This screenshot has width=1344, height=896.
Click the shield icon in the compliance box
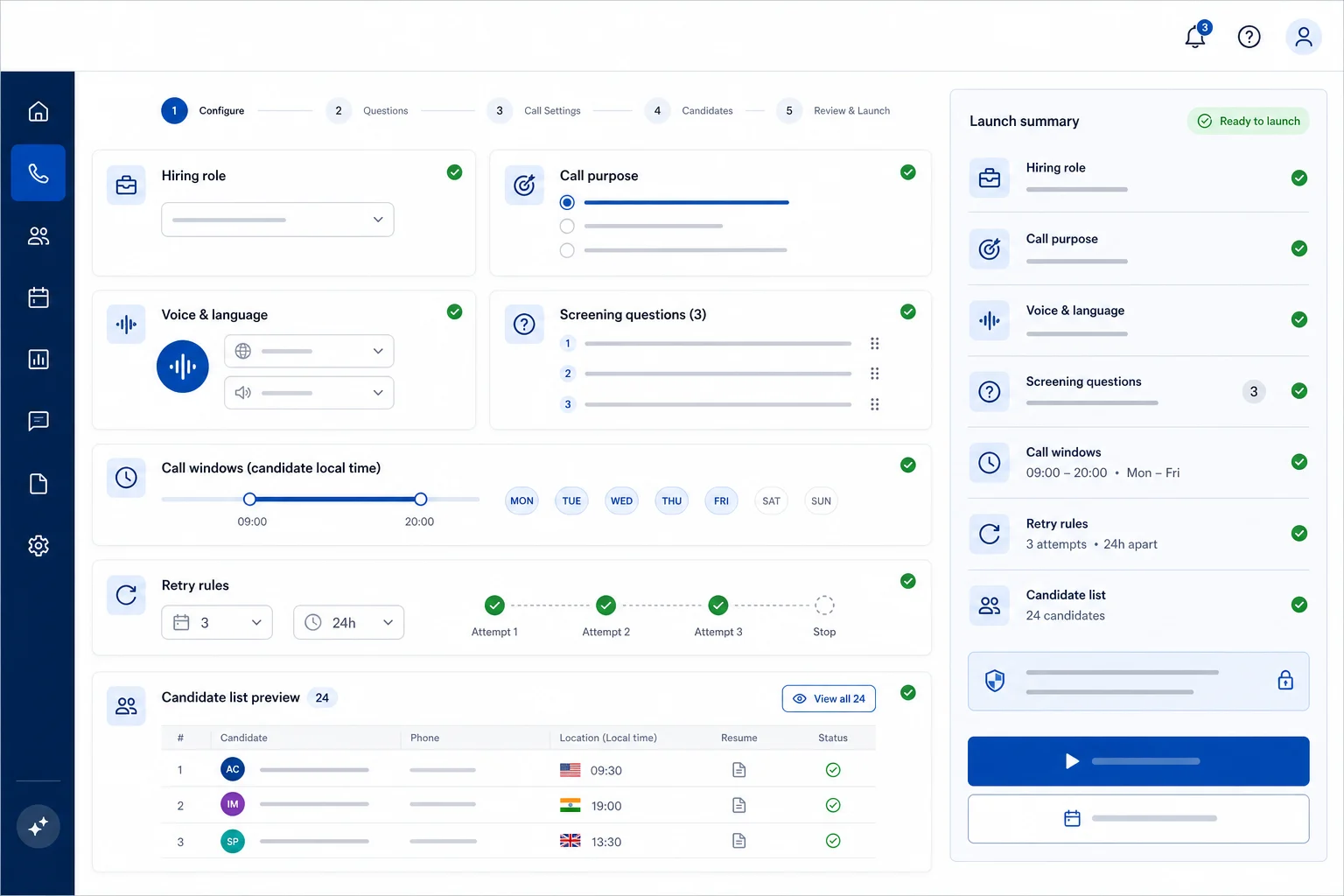(x=995, y=681)
